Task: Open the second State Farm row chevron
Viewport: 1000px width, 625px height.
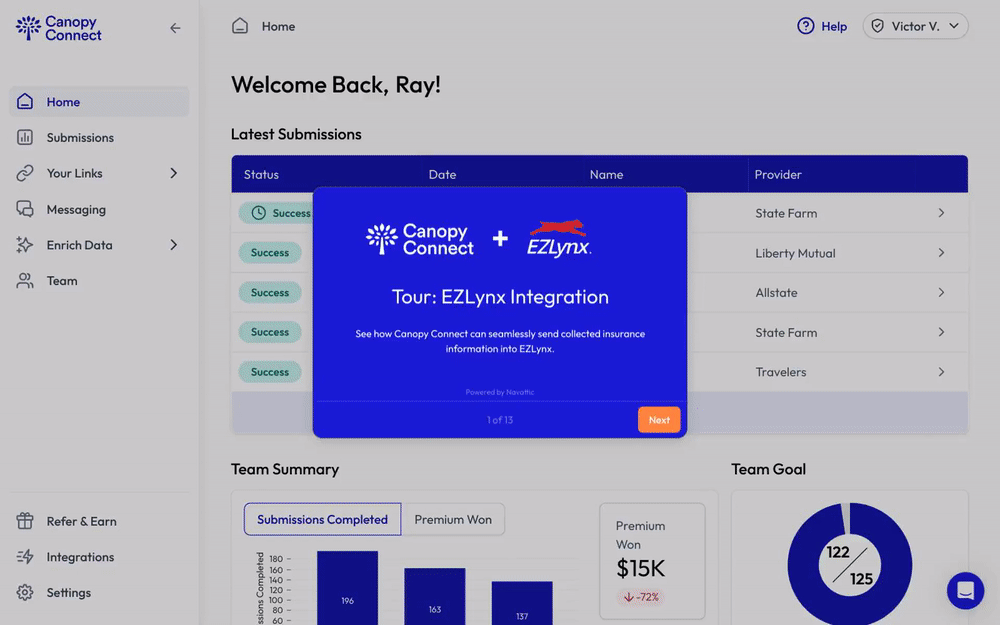Action: pyautogui.click(x=941, y=332)
